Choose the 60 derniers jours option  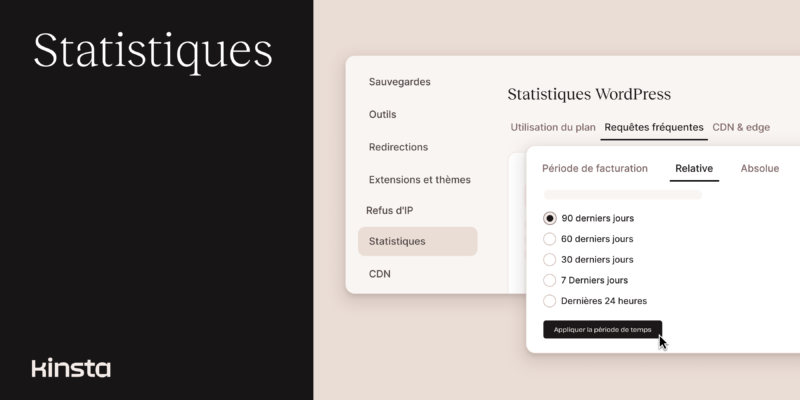click(x=549, y=239)
